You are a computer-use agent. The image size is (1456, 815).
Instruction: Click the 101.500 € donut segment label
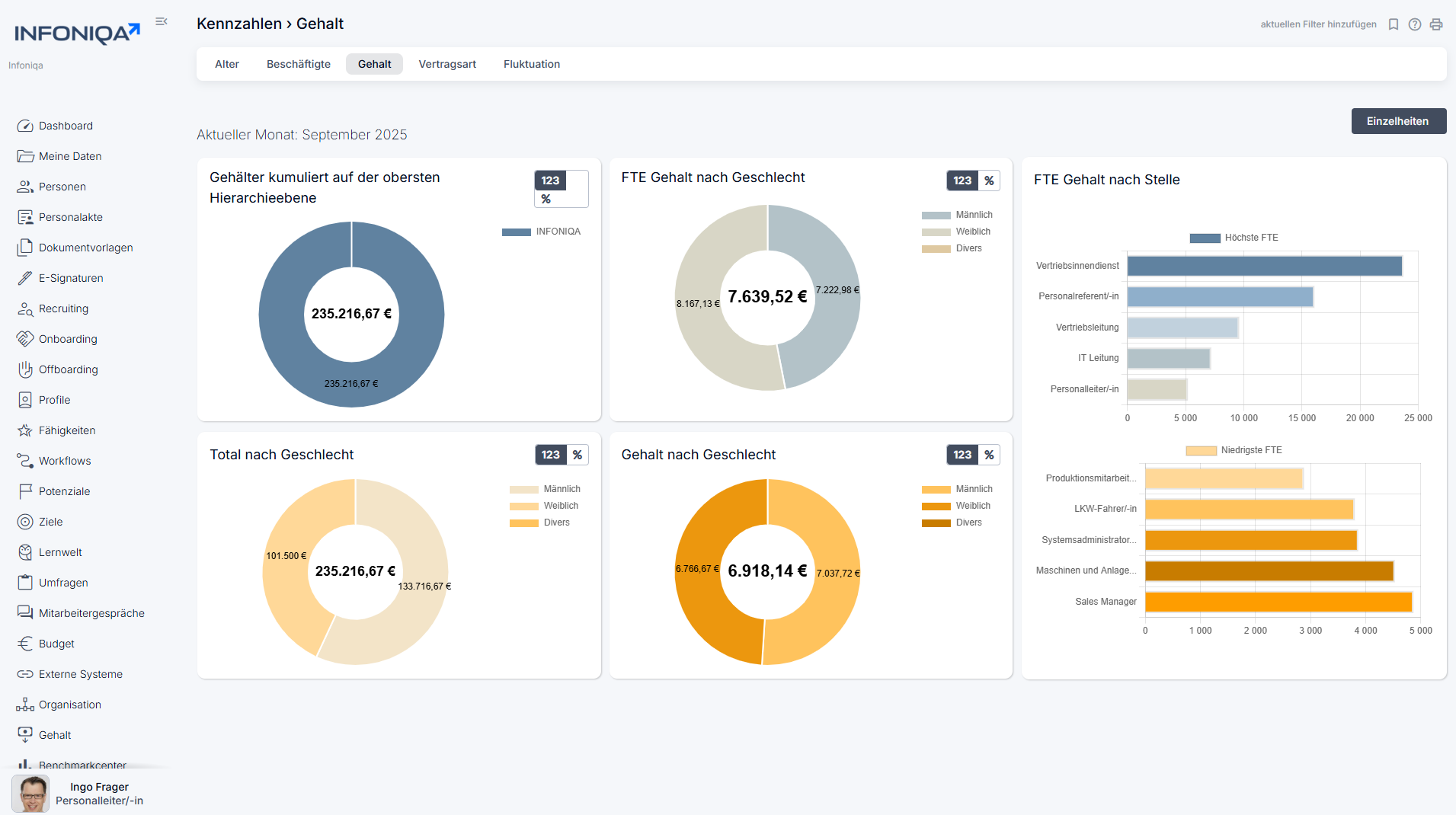(x=286, y=556)
